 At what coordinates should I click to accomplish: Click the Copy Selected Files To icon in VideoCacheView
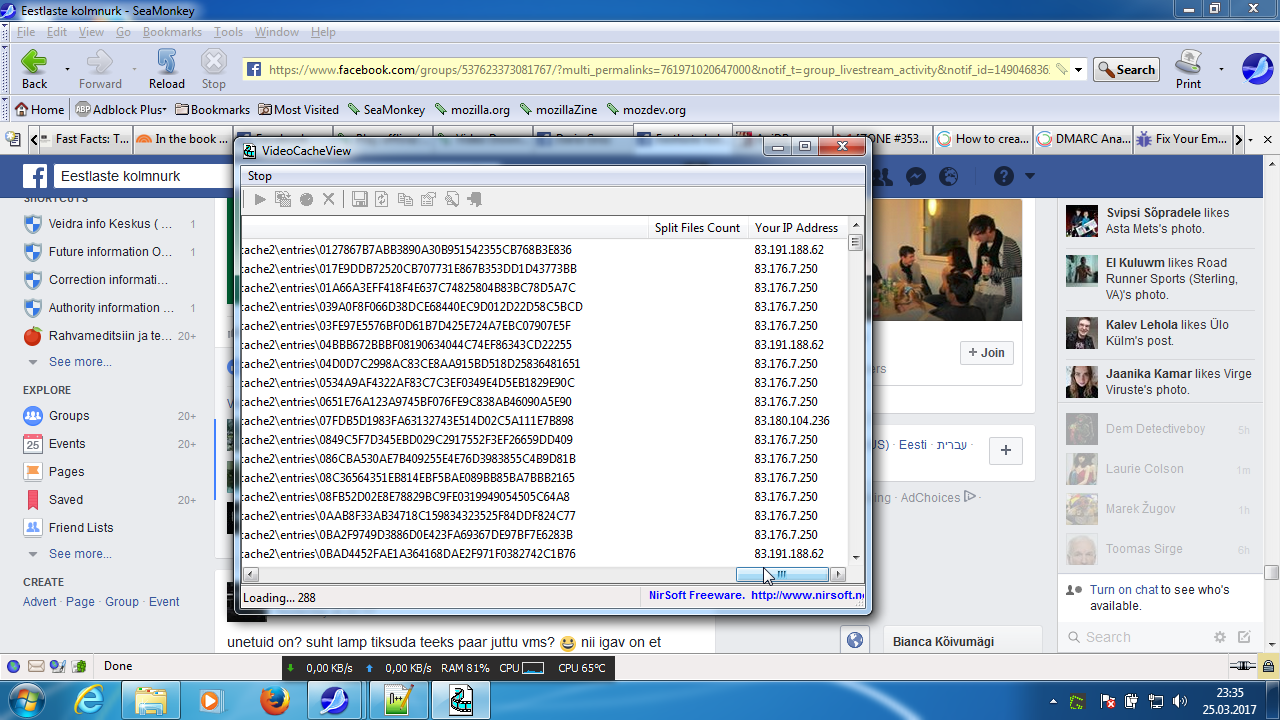[x=283, y=200]
